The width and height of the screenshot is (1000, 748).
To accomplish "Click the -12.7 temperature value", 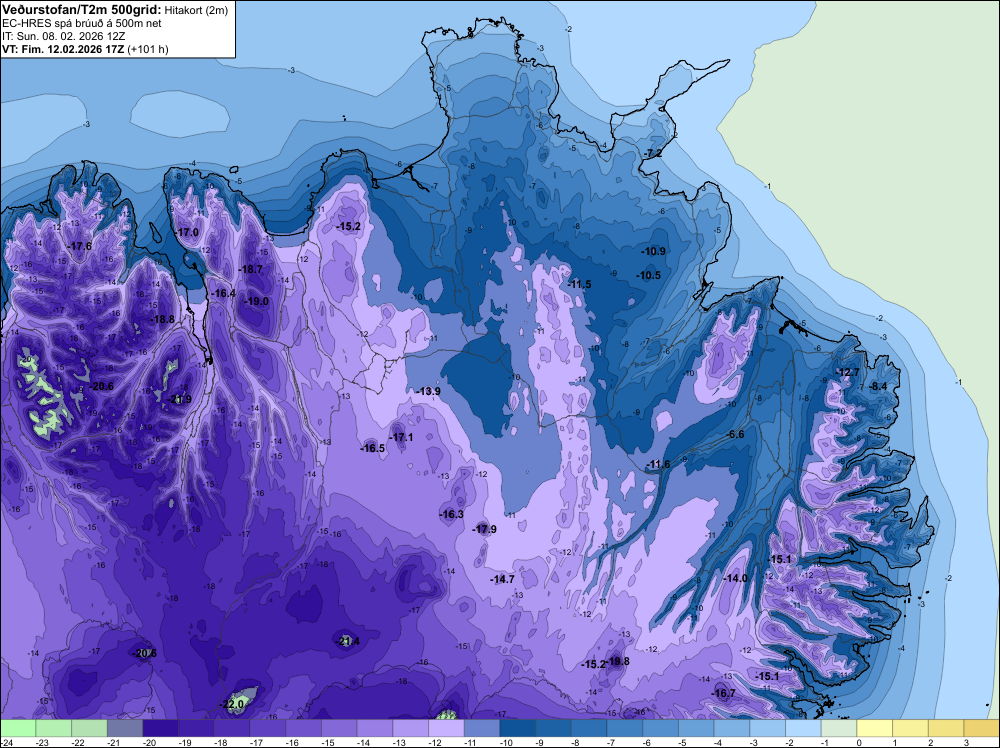I will 848,372.
